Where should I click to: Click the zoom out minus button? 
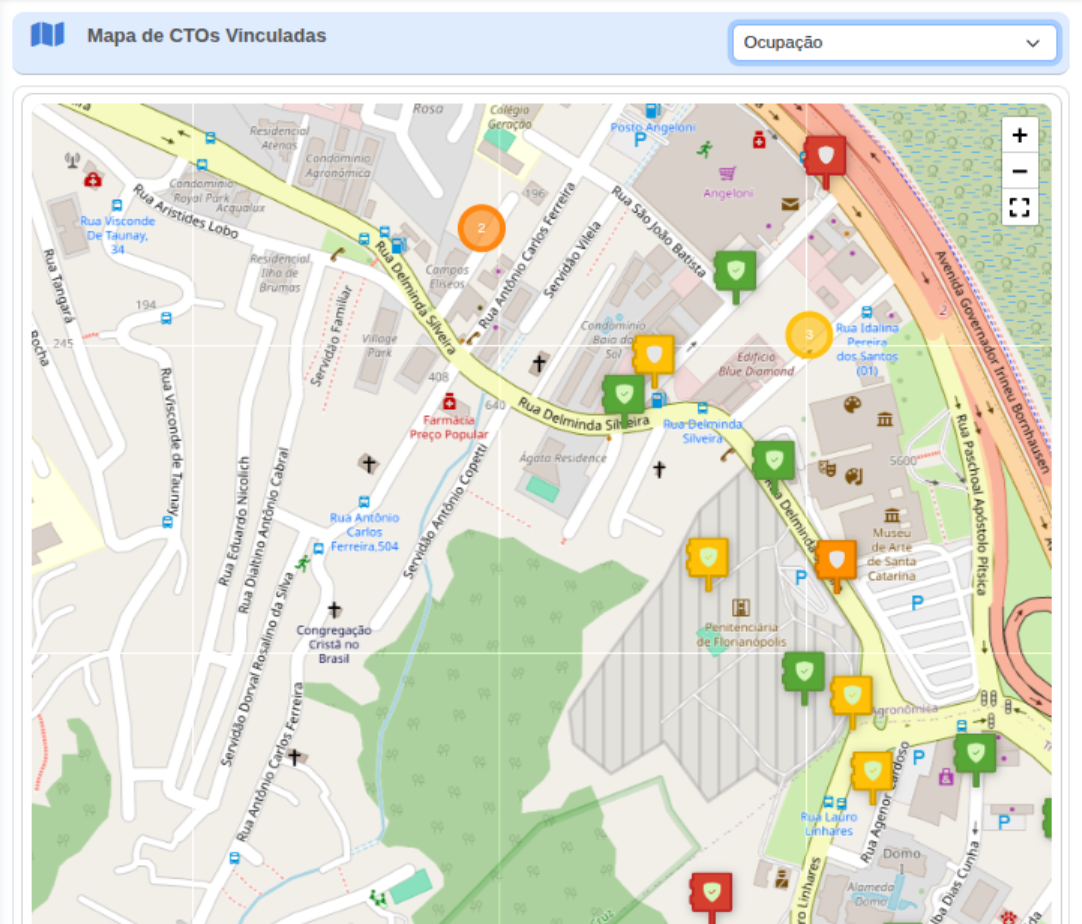(1019, 171)
